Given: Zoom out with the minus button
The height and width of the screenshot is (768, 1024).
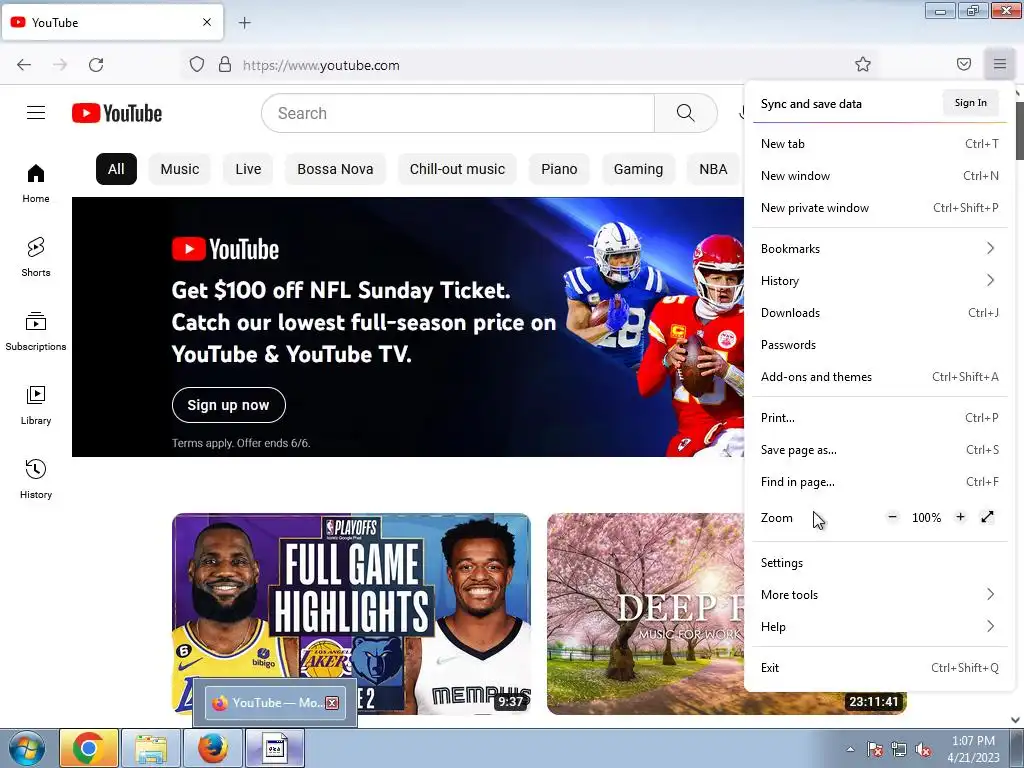Looking at the screenshot, I should point(892,517).
